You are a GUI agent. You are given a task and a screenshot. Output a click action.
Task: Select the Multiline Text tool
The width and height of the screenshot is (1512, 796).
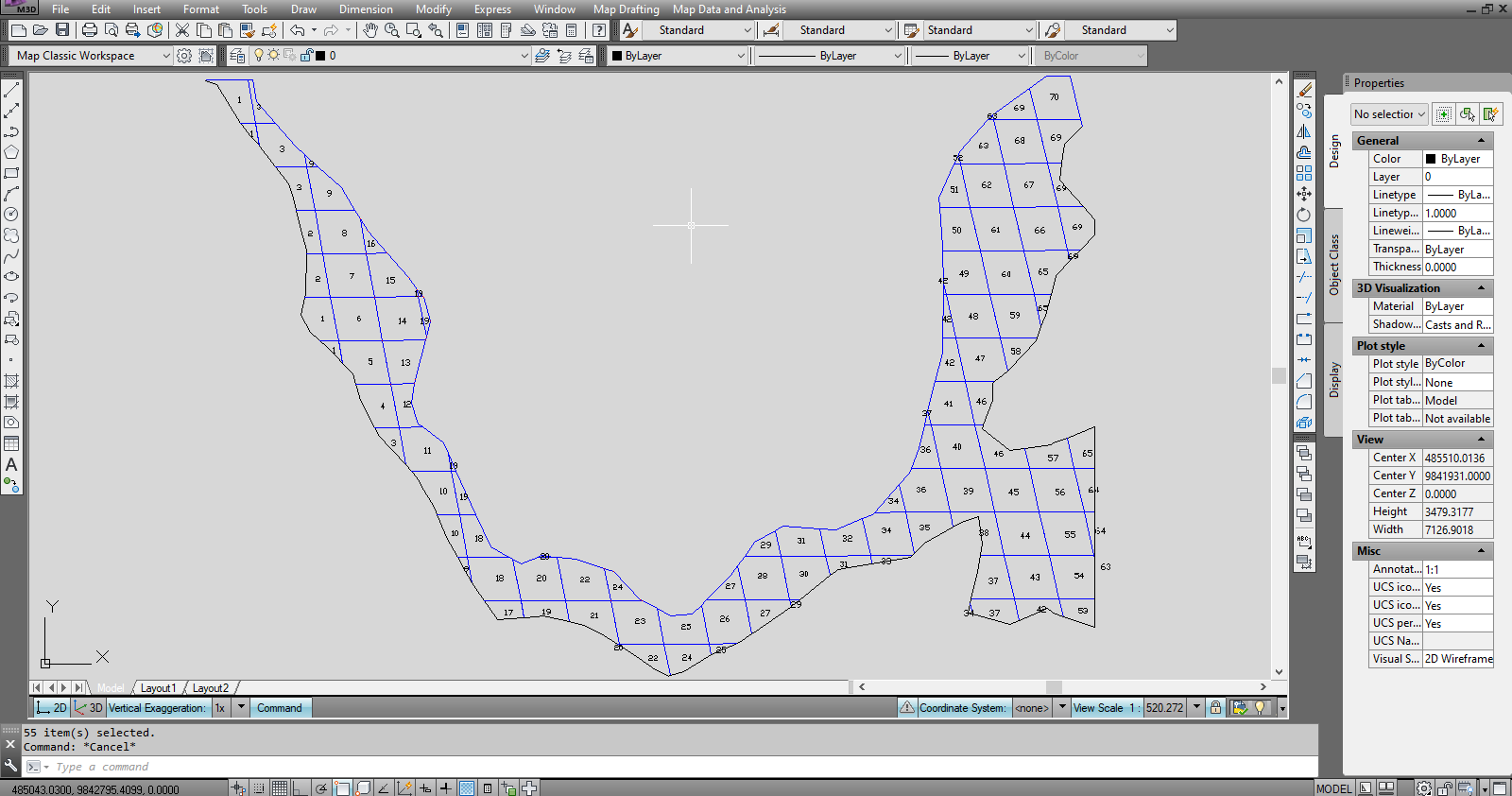point(11,464)
